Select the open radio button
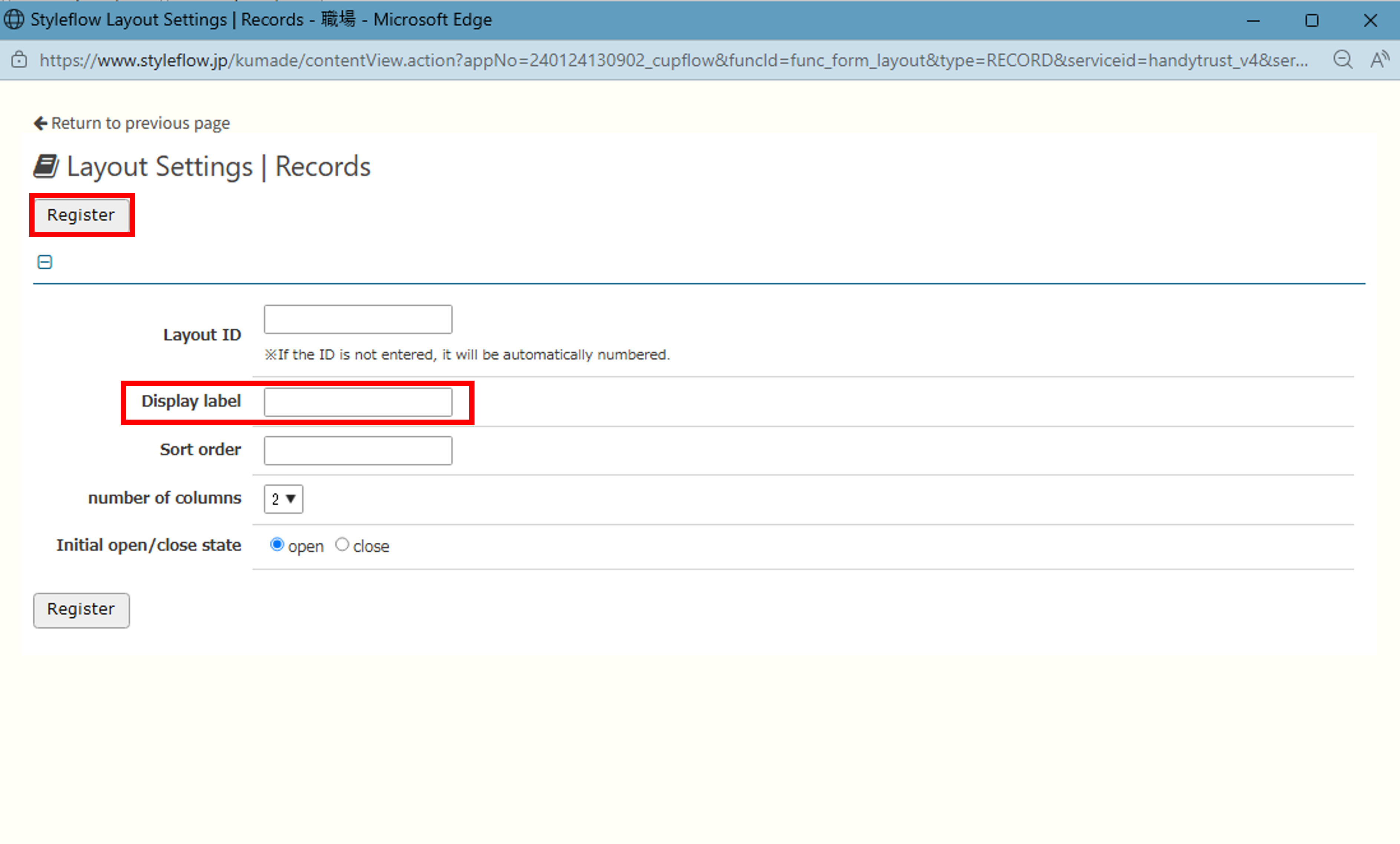 (277, 545)
